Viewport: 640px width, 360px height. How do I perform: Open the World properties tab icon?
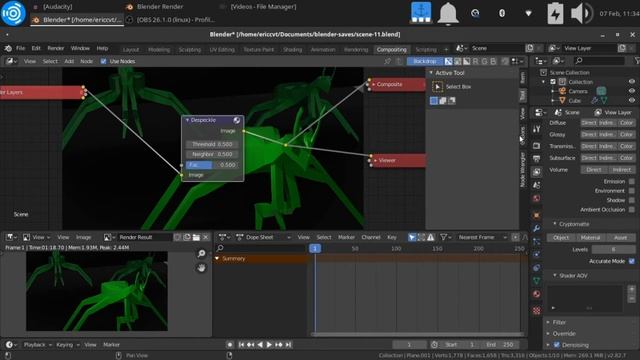click(537, 198)
